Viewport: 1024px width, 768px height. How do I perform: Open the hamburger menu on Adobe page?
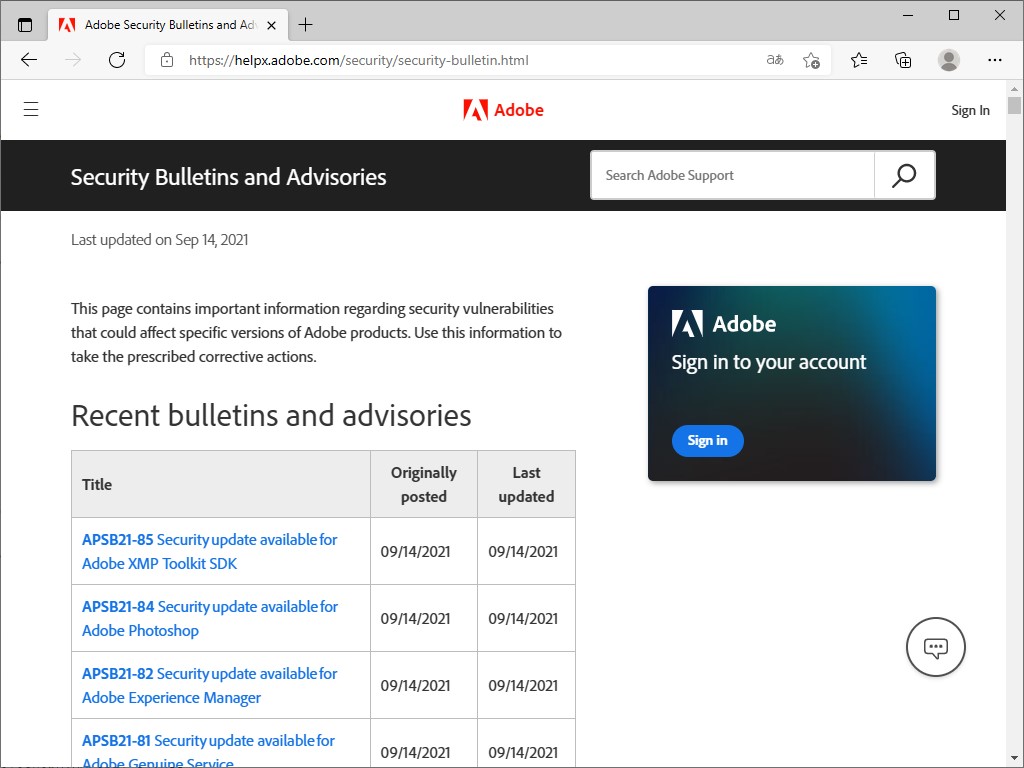pos(31,109)
